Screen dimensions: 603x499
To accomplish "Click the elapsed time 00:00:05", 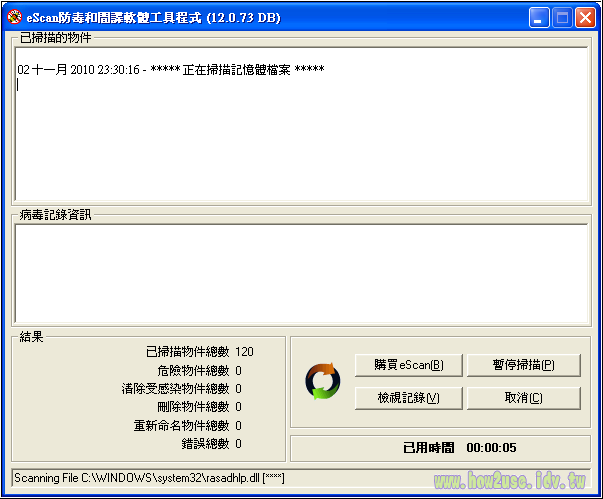I will click(x=491, y=447).
